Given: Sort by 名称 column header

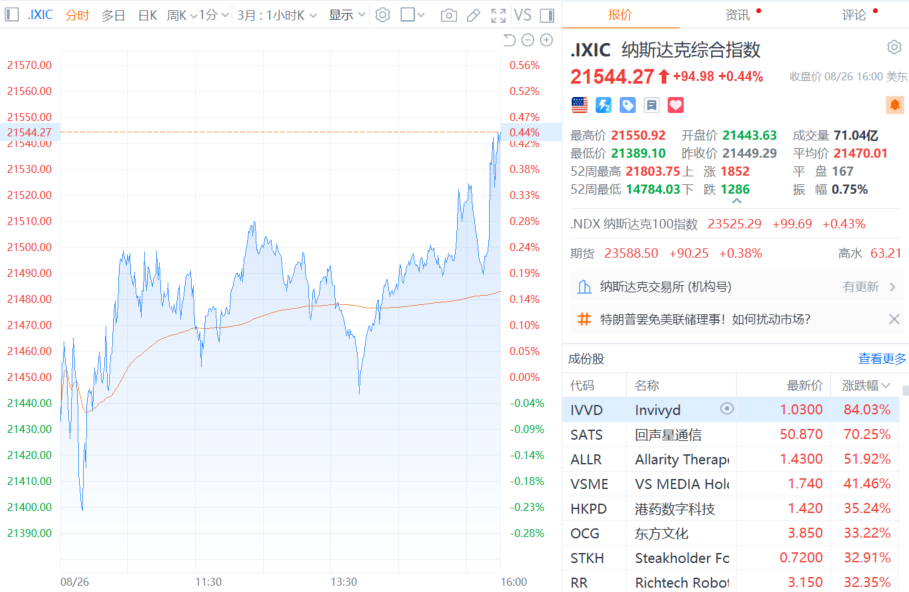Looking at the screenshot, I should click(x=647, y=386).
